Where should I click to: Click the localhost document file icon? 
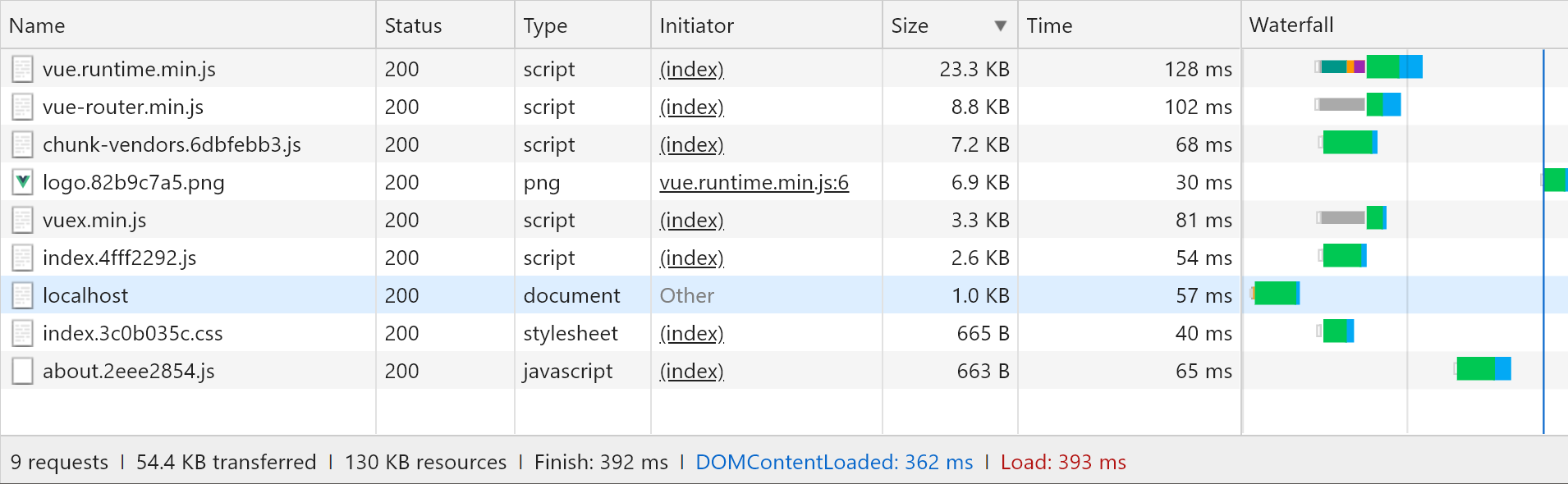(x=22, y=295)
